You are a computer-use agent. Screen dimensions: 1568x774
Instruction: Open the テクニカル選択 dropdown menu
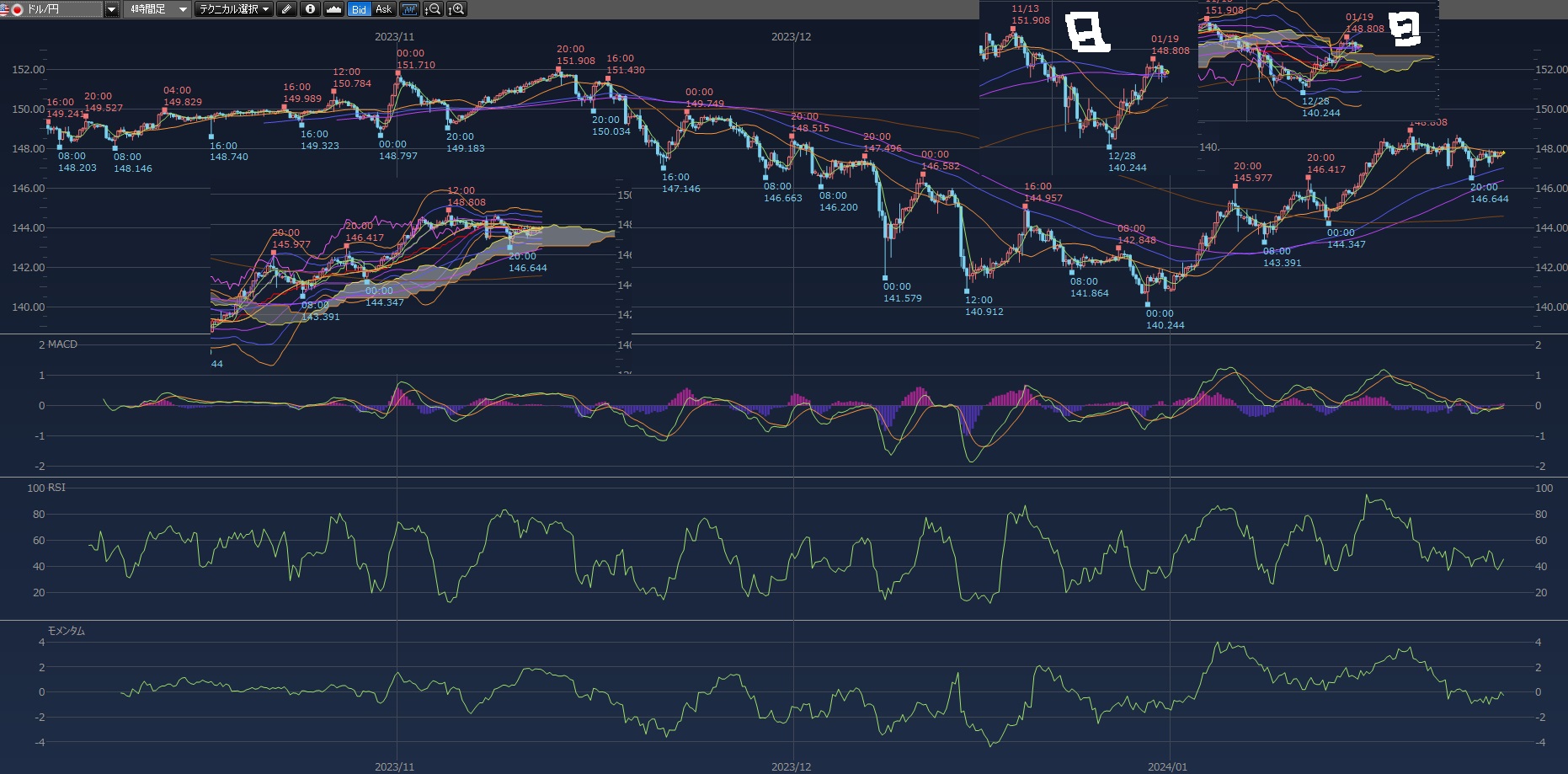click(233, 9)
